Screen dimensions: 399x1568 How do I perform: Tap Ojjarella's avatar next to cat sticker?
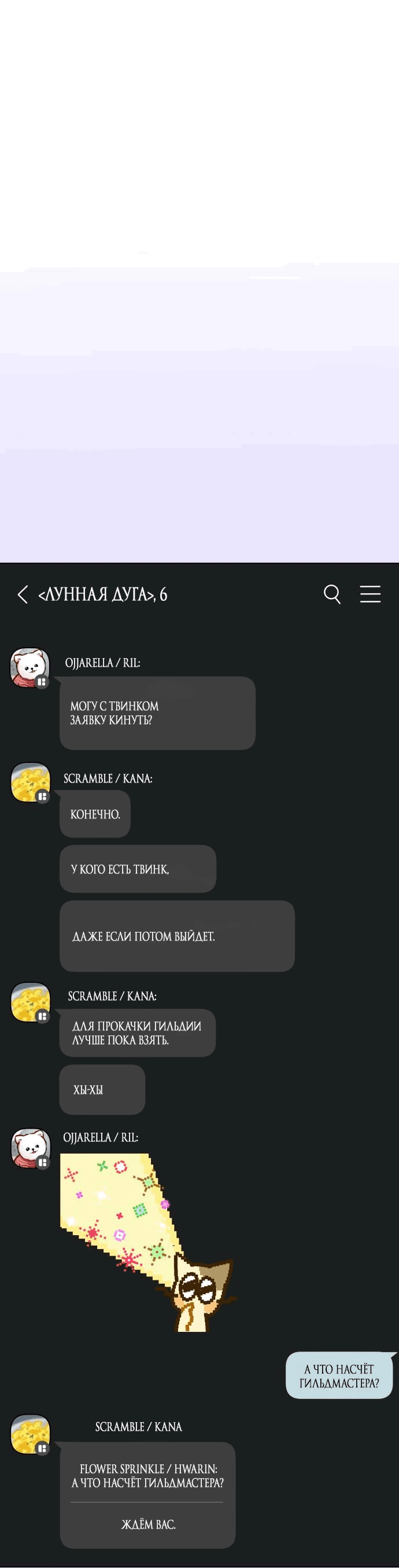coord(31,1148)
